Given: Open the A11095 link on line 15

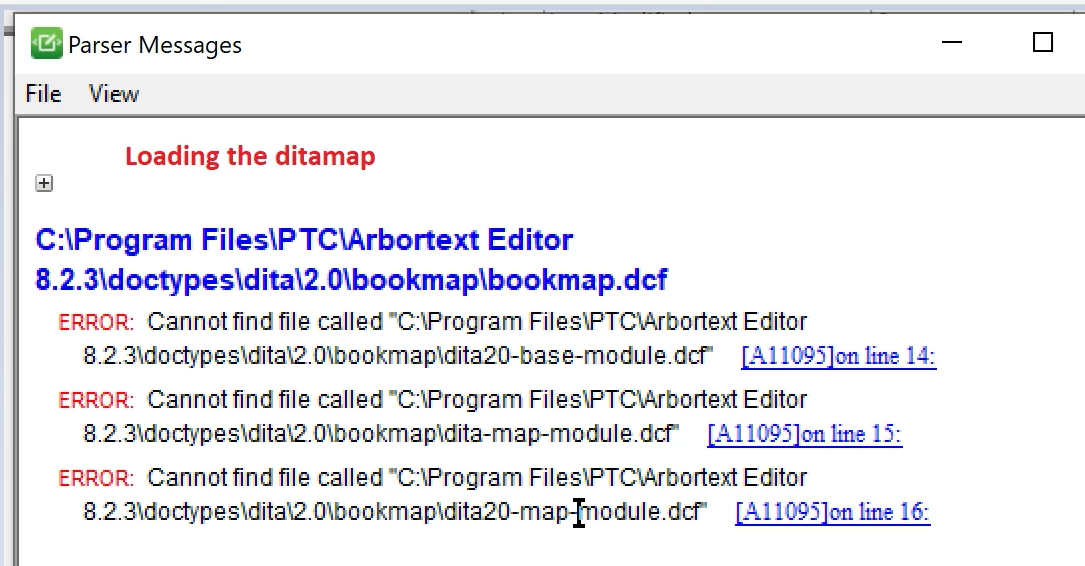Looking at the screenshot, I should click(805, 434).
